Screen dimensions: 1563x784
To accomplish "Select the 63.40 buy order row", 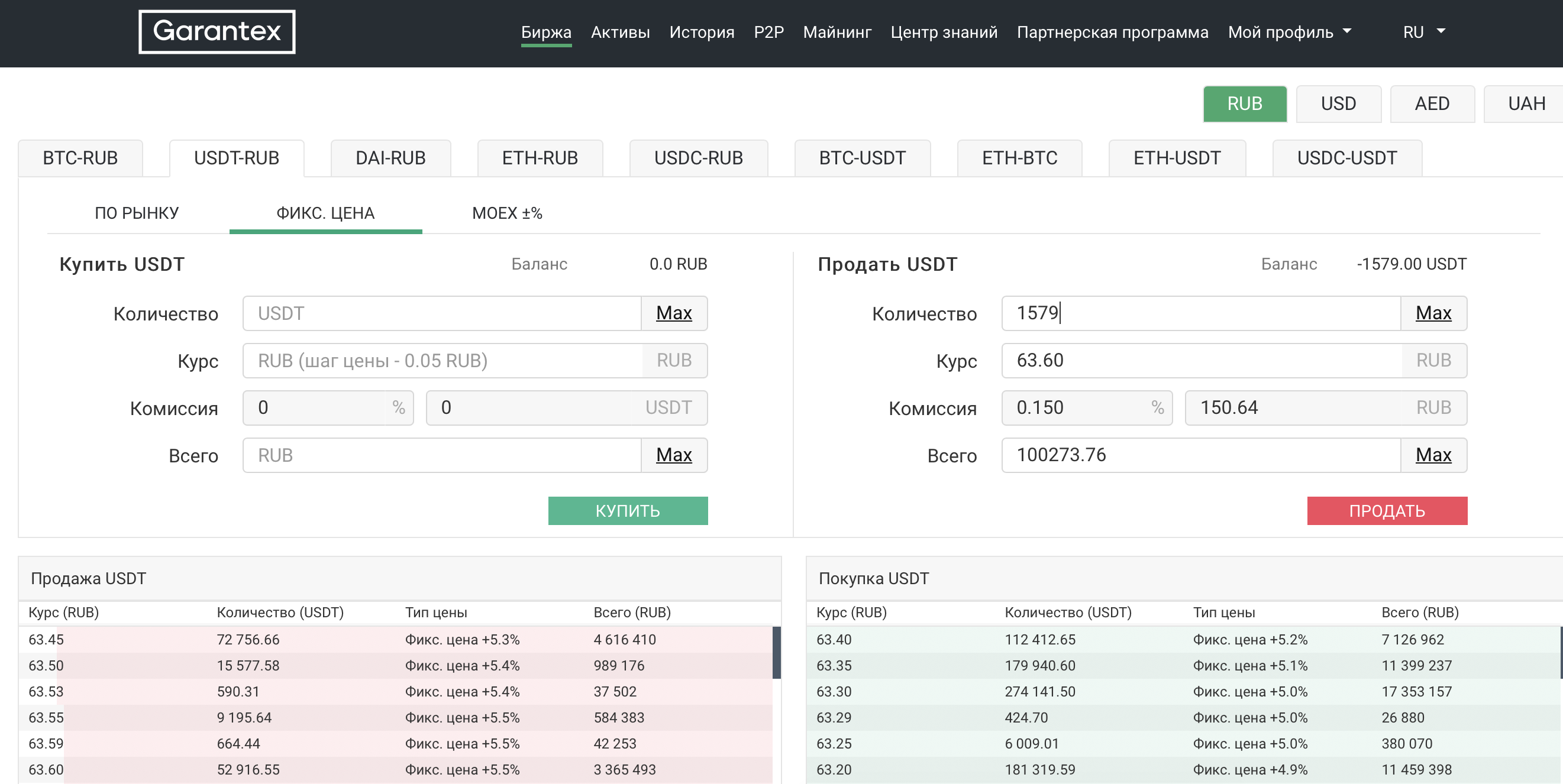I will 1183,640.
